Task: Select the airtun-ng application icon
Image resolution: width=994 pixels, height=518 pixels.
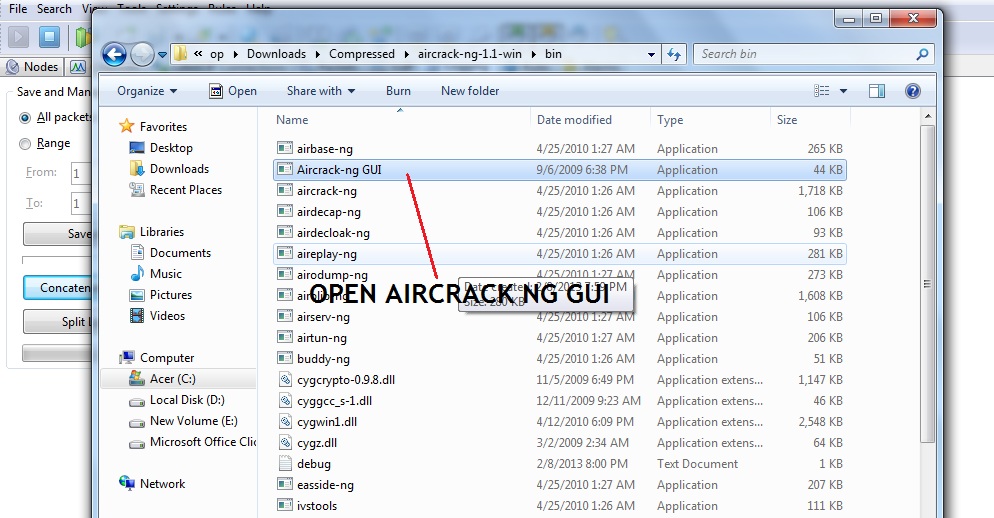Action: pyautogui.click(x=285, y=337)
